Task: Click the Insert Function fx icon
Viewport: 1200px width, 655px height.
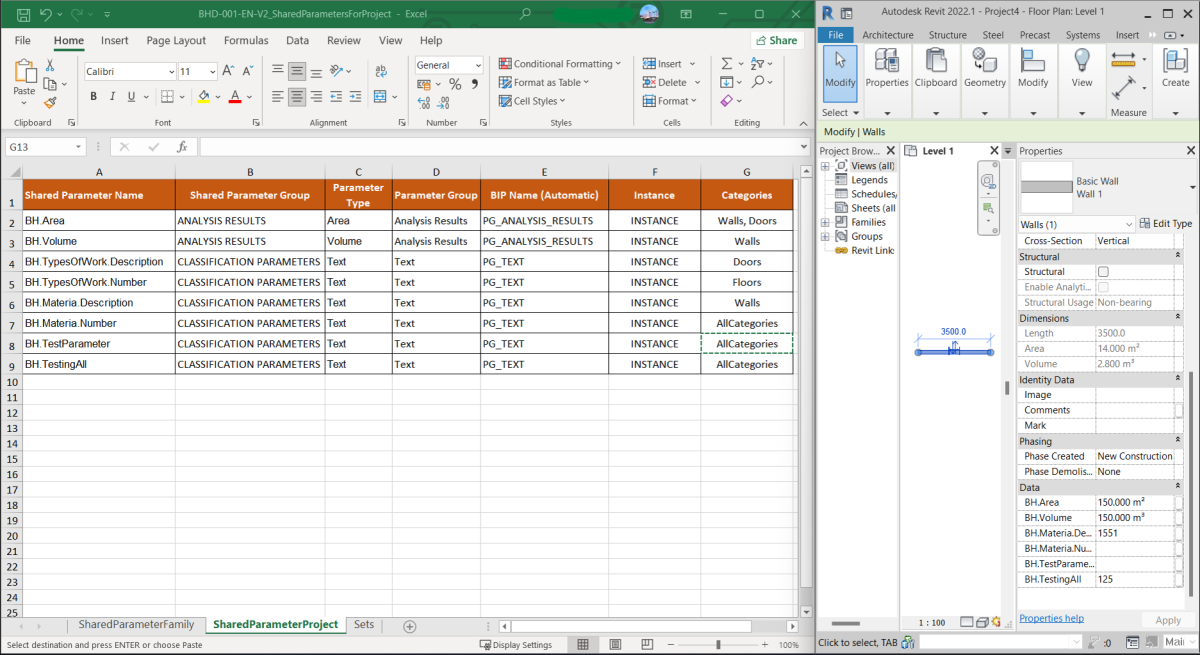Action: (182, 147)
